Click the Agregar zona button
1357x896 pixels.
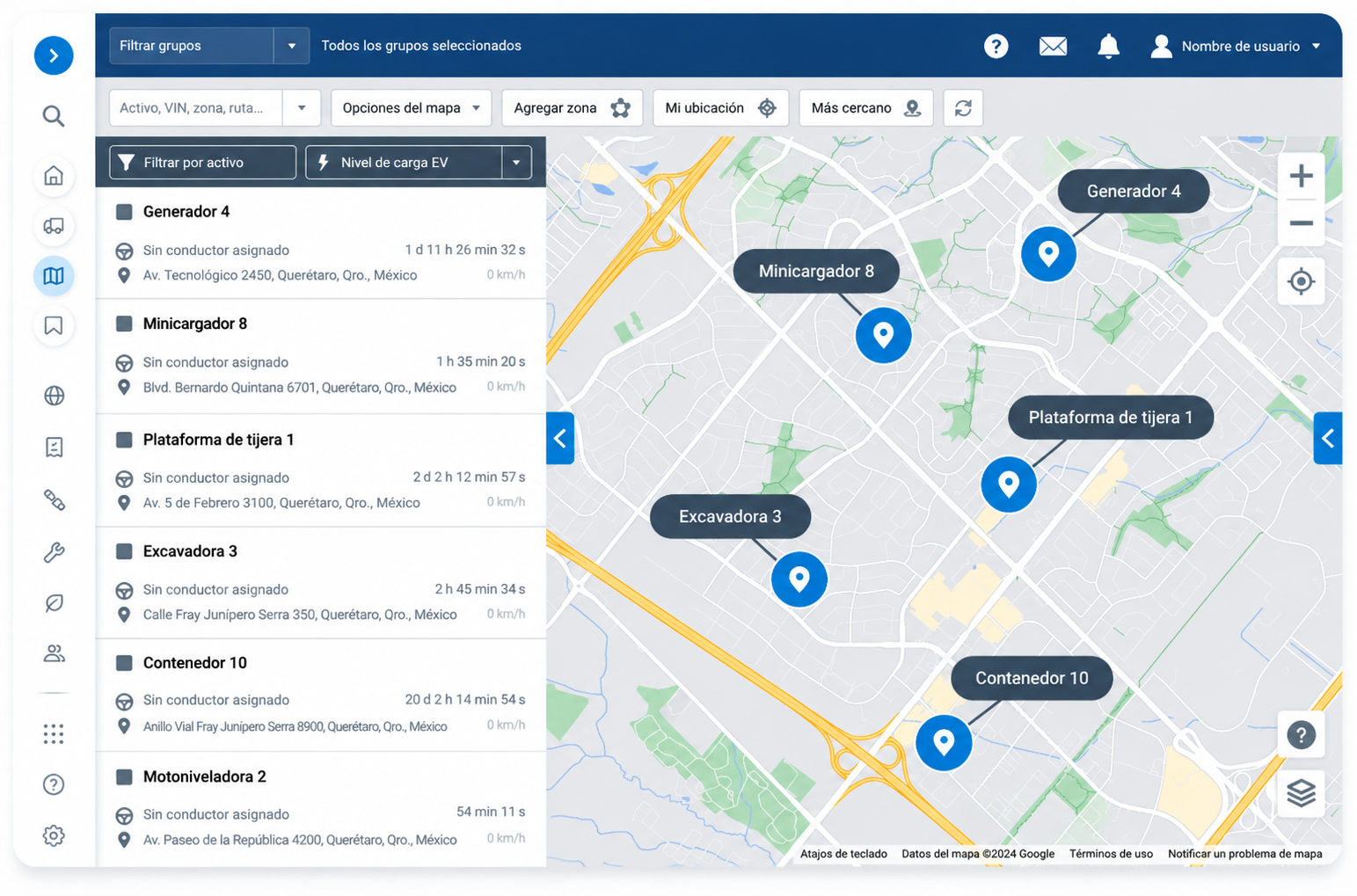coord(572,108)
